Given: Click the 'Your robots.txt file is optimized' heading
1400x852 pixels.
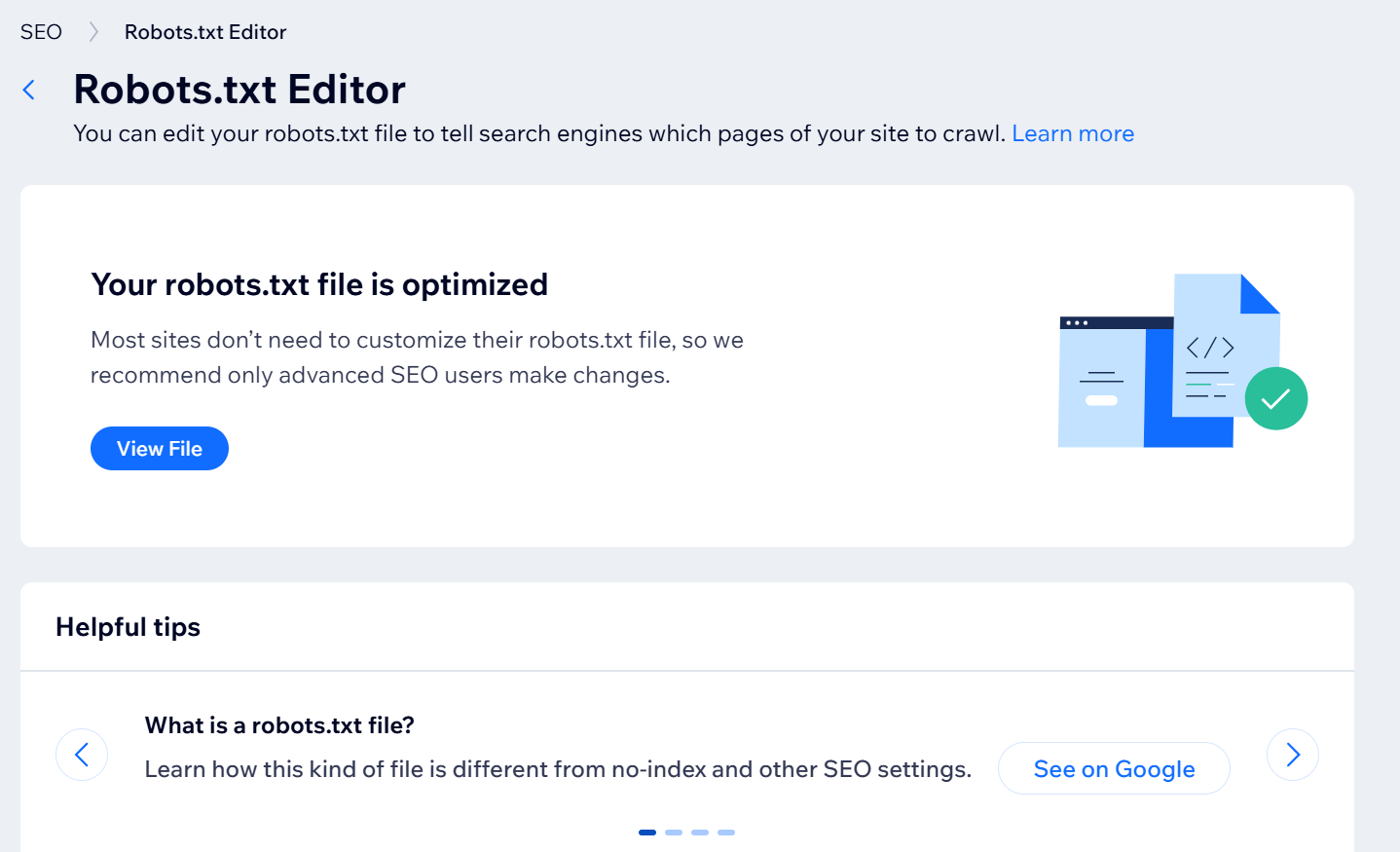Looking at the screenshot, I should (x=319, y=284).
